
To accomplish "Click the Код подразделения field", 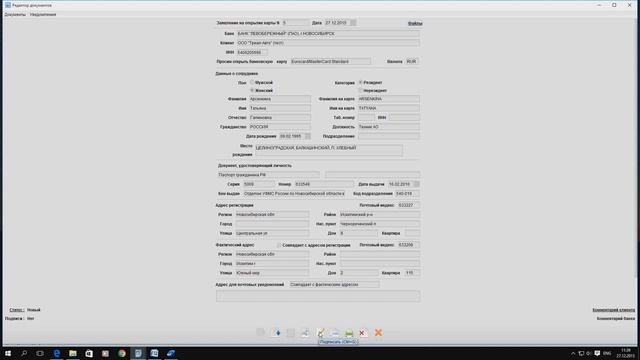I will pyautogui.click(x=407, y=194).
